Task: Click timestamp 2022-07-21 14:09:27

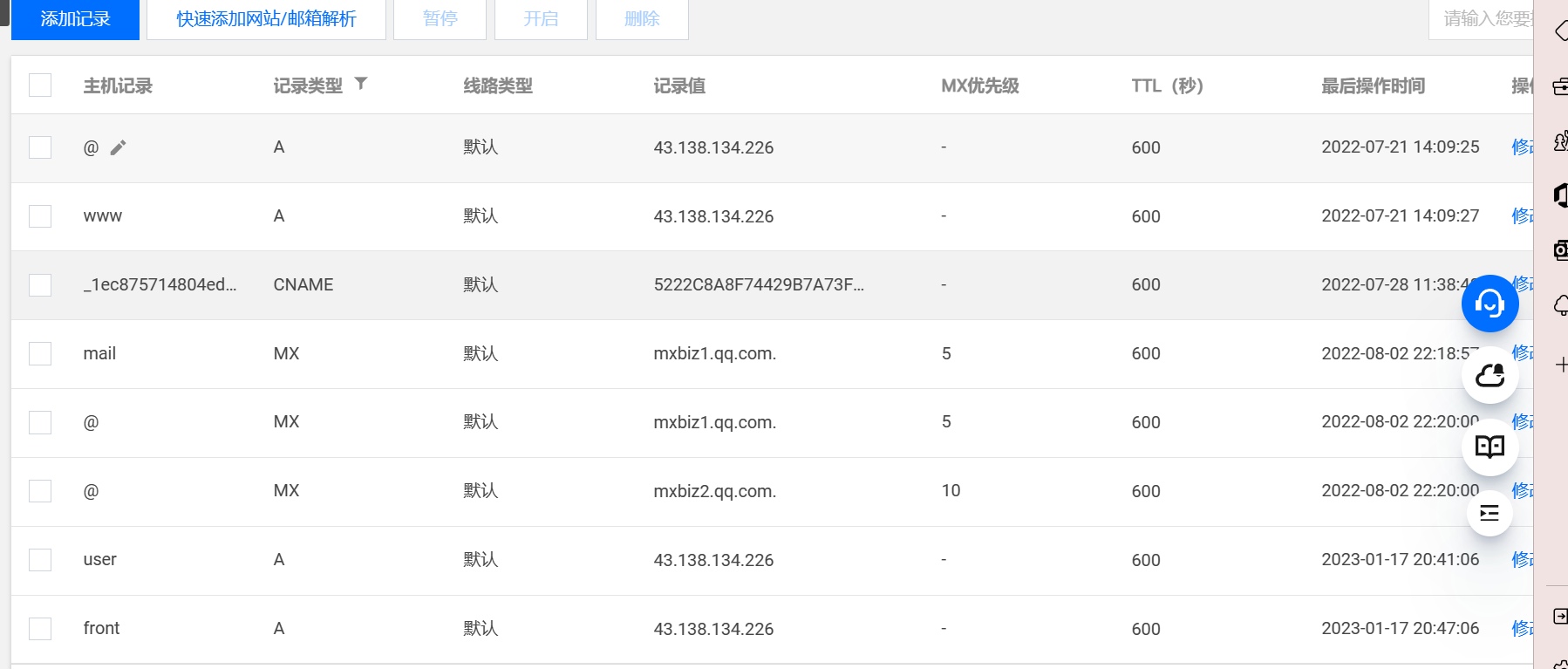Action: click(1401, 216)
